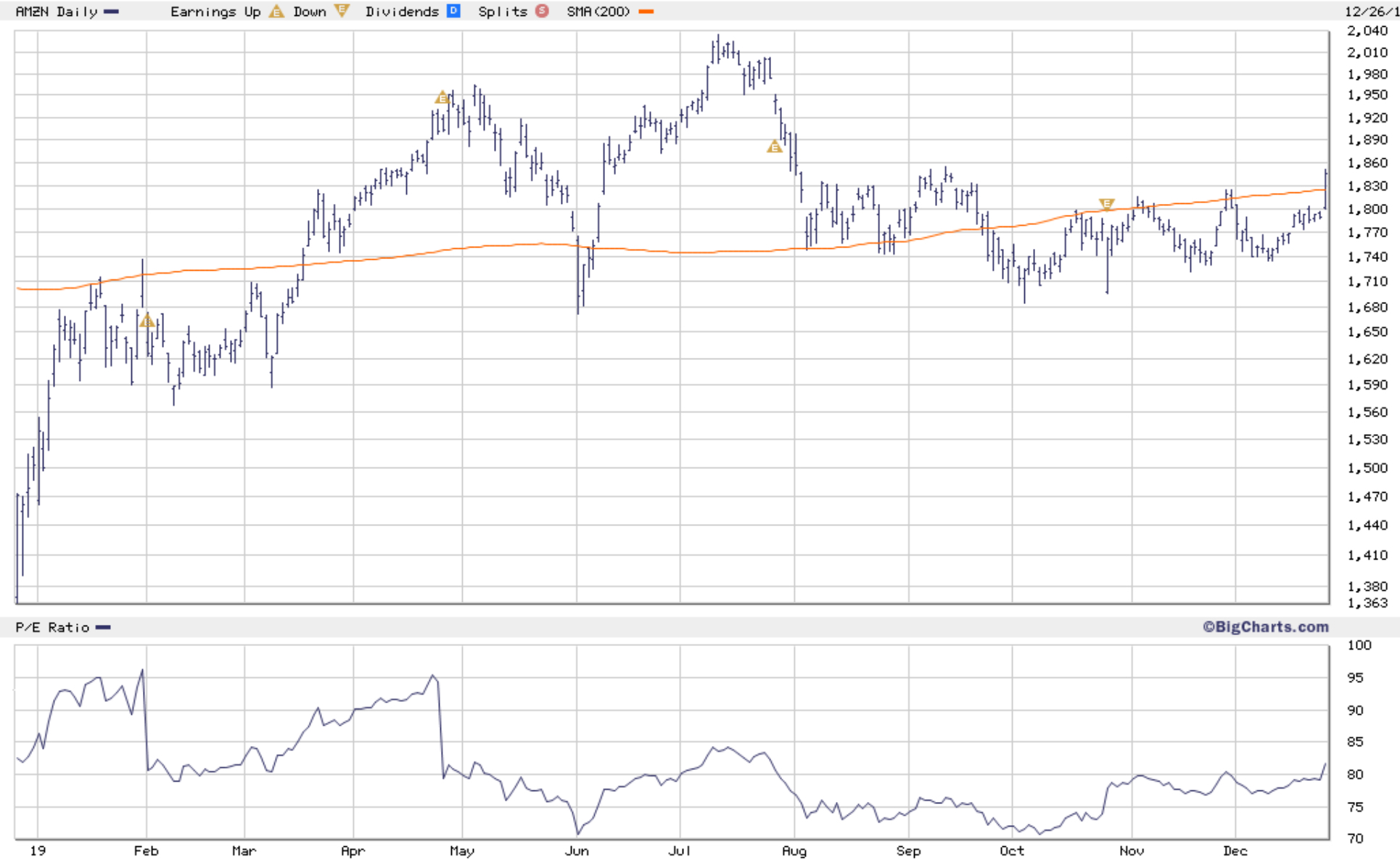Click the P/E Ratio legend line swatch
The width and height of the screenshot is (1400, 860).
[x=103, y=627]
